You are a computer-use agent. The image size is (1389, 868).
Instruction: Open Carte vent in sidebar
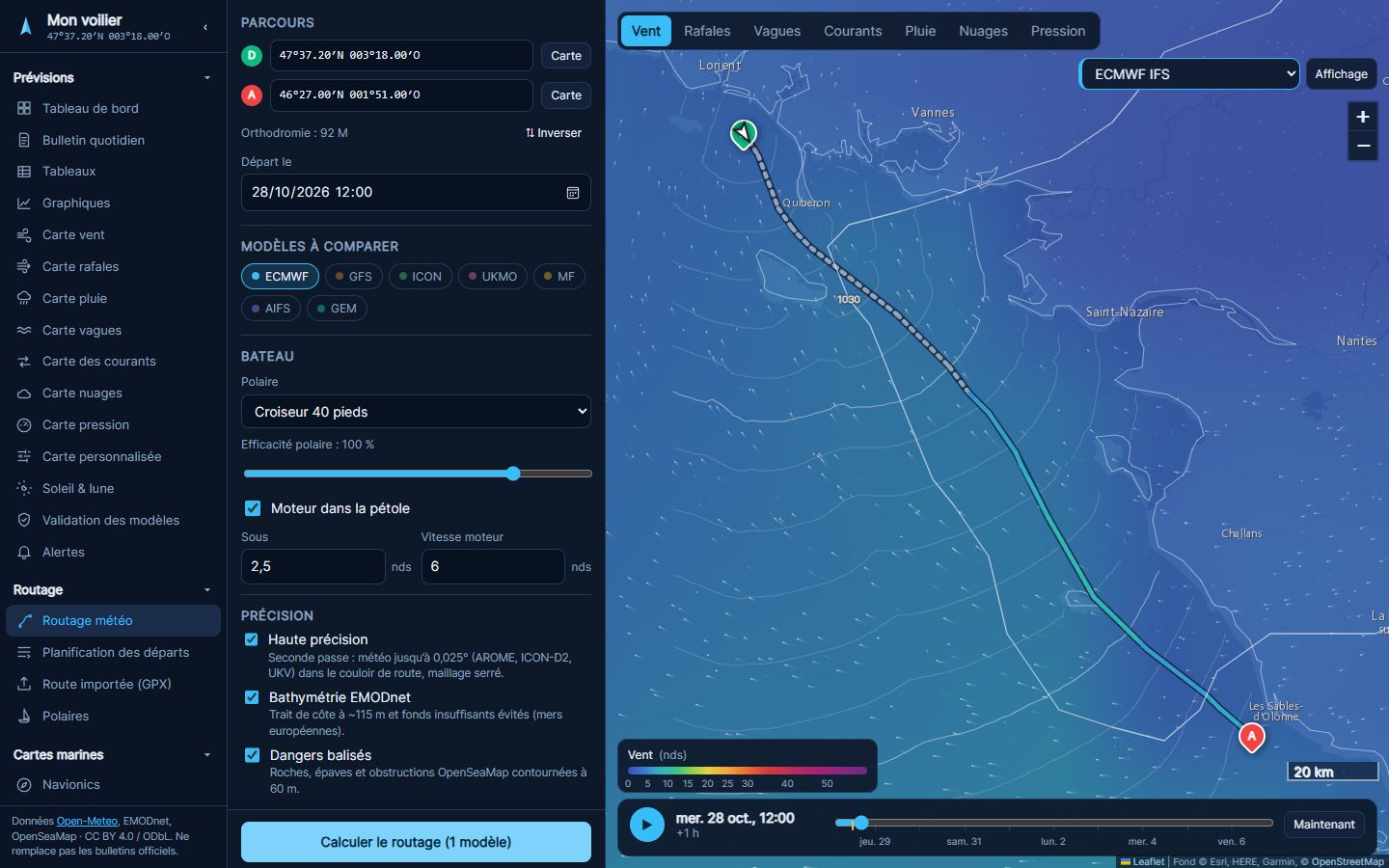[113, 234]
